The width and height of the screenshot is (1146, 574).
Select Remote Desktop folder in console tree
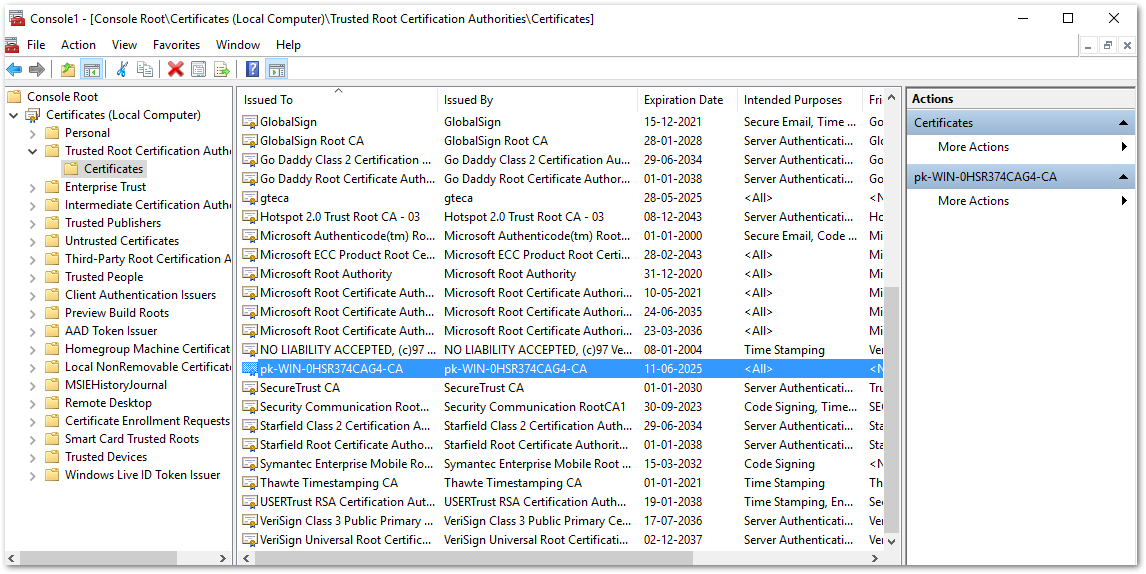point(108,403)
